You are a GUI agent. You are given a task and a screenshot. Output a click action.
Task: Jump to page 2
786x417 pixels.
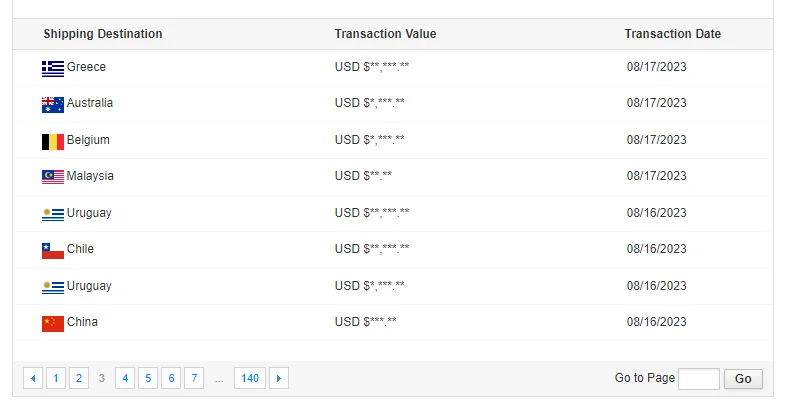(79, 378)
